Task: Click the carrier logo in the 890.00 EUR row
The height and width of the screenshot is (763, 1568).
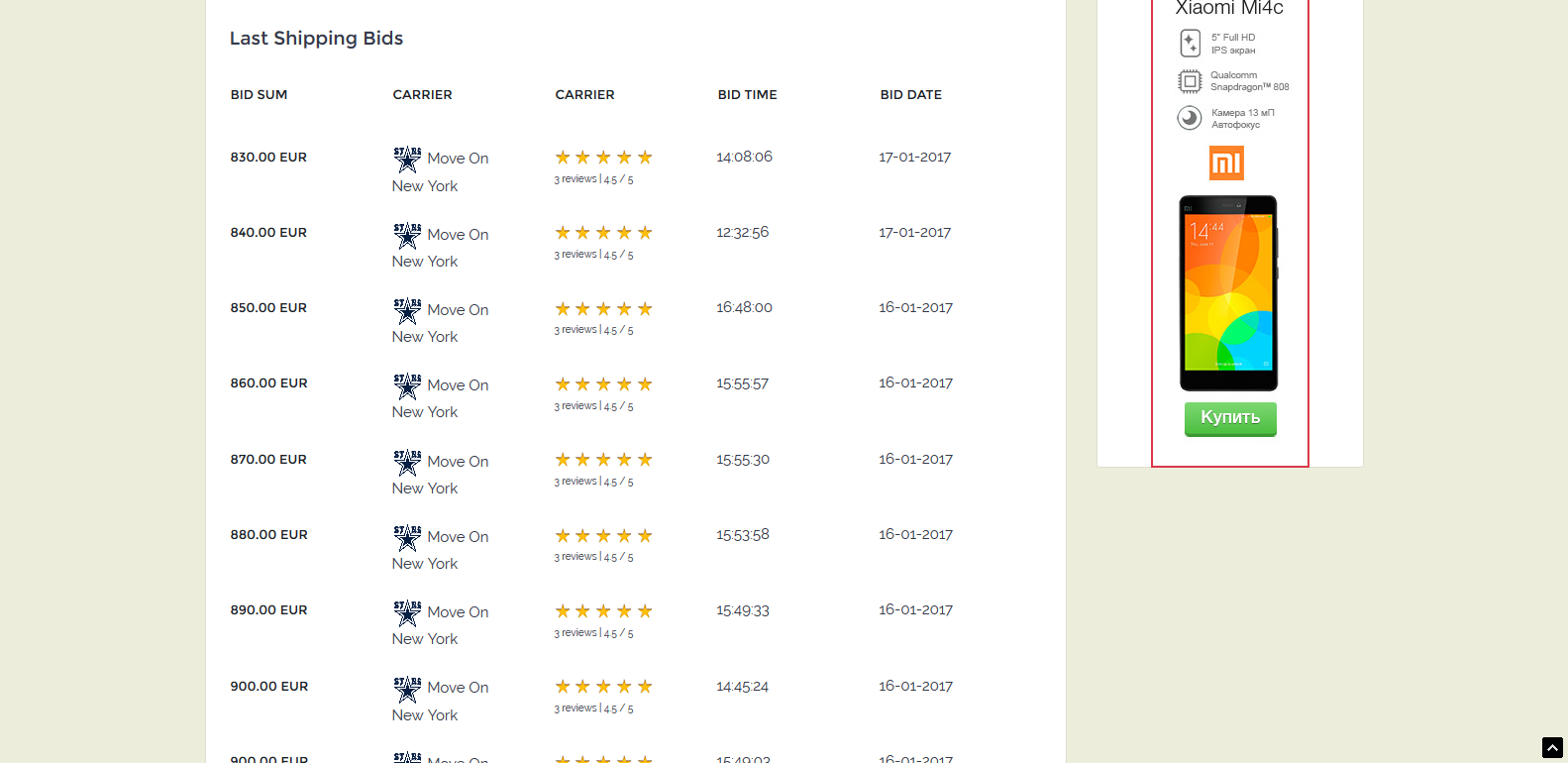Action: 407,612
